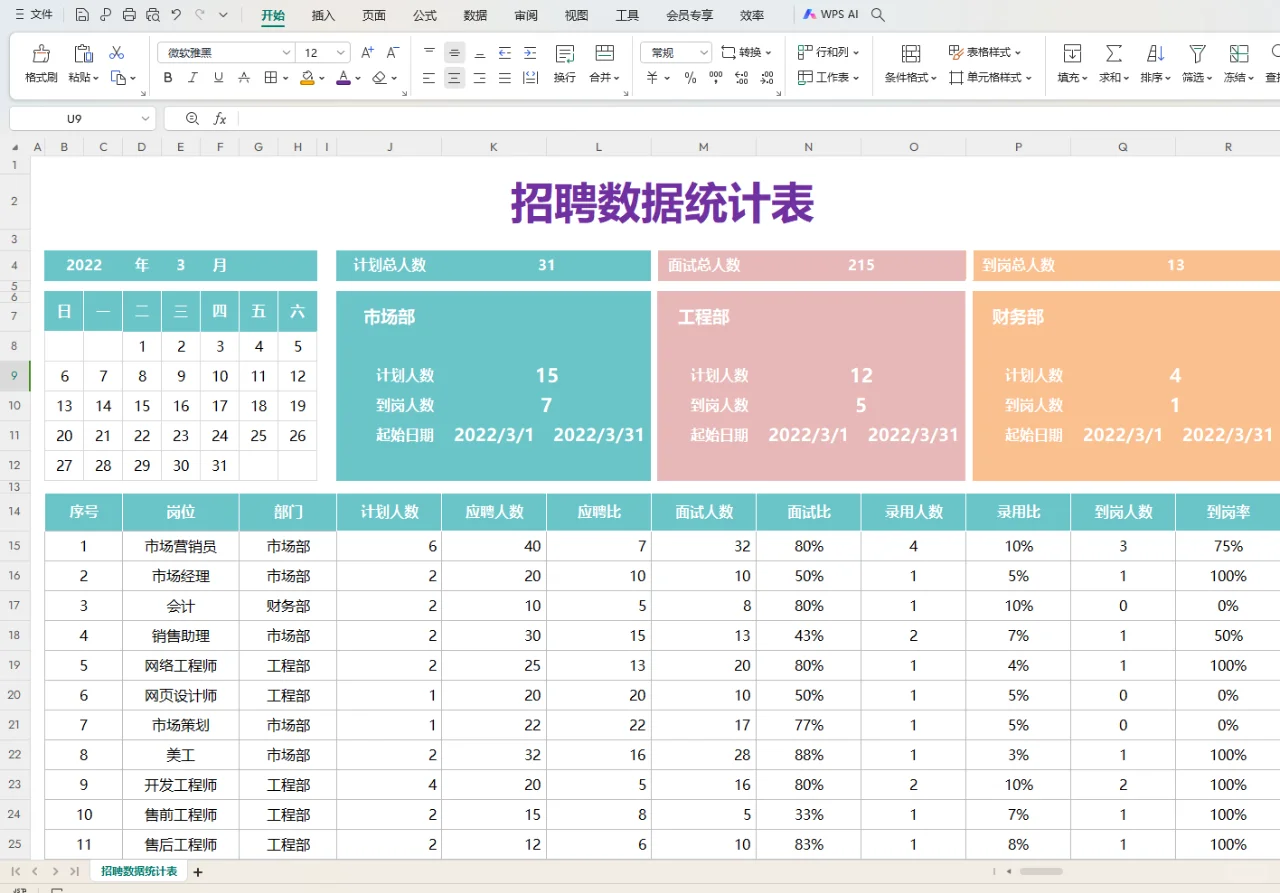1280x893 pixels.
Task: Switch to the Formulas (公式) tab
Action: pyautogui.click(x=425, y=15)
